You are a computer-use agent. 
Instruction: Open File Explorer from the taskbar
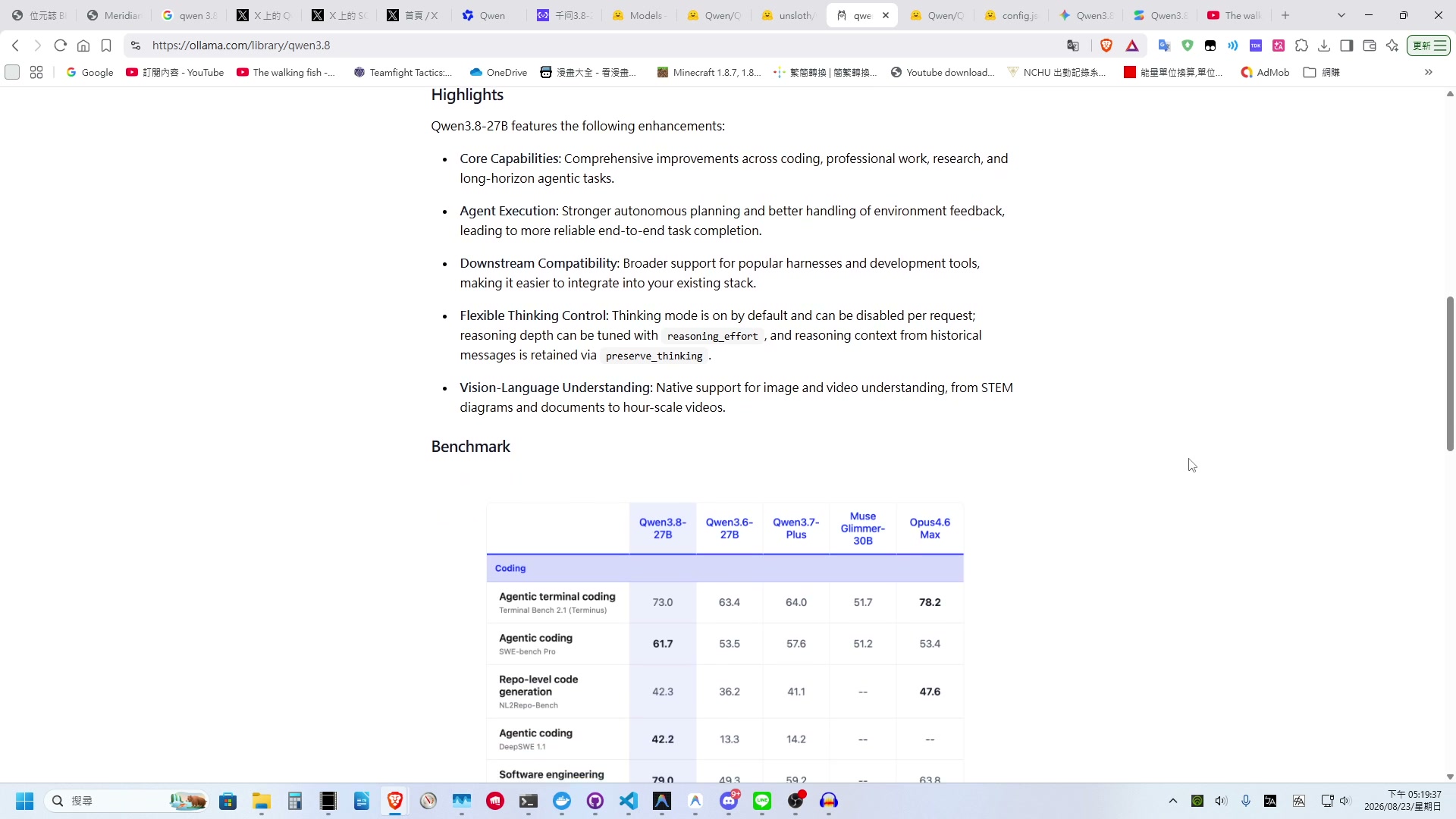coord(262,801)
